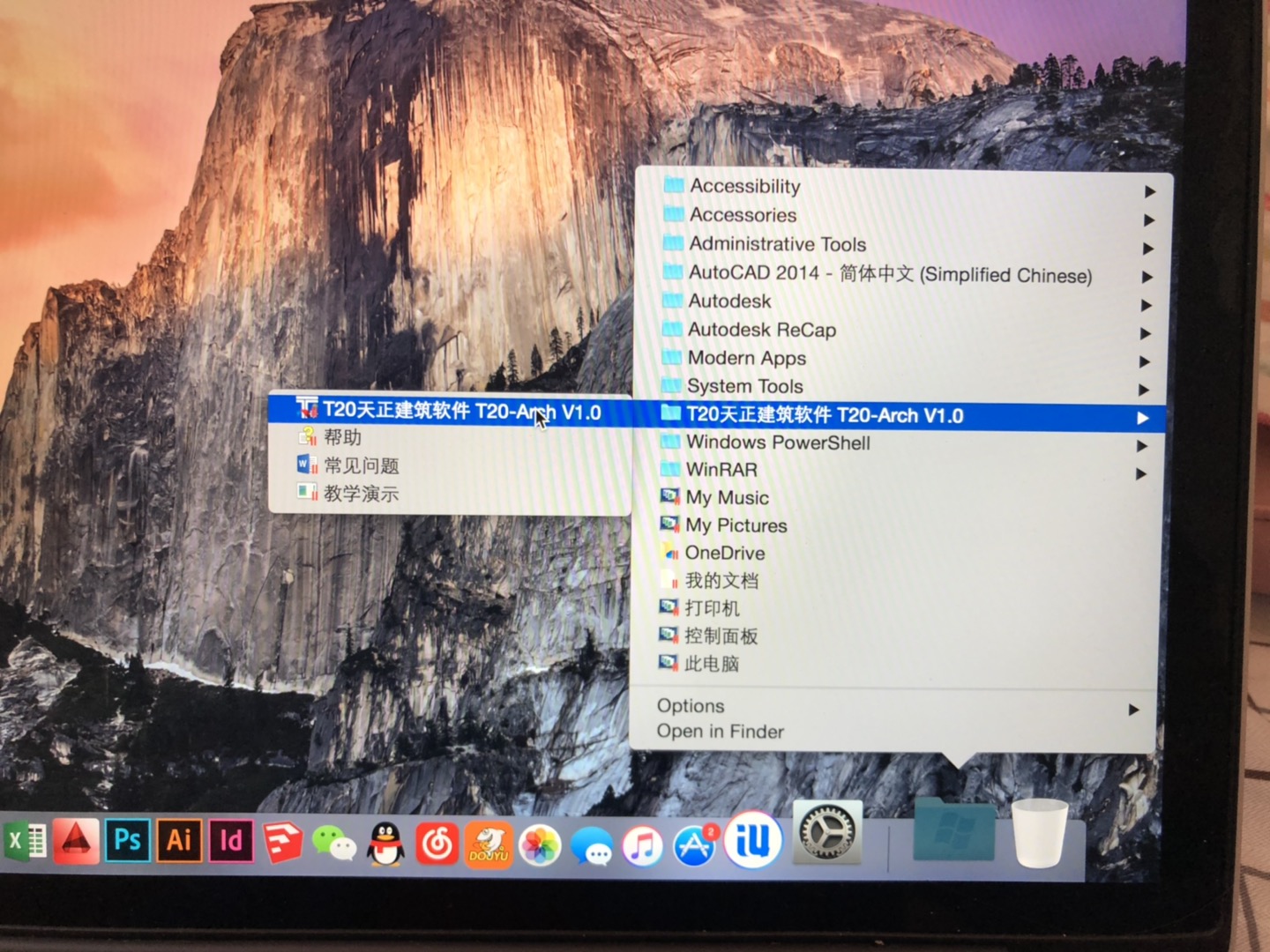The height and width of the screenshot is (952, 1270).
Task: Open Photoshop in the Dock
Action: coord(128,840)
